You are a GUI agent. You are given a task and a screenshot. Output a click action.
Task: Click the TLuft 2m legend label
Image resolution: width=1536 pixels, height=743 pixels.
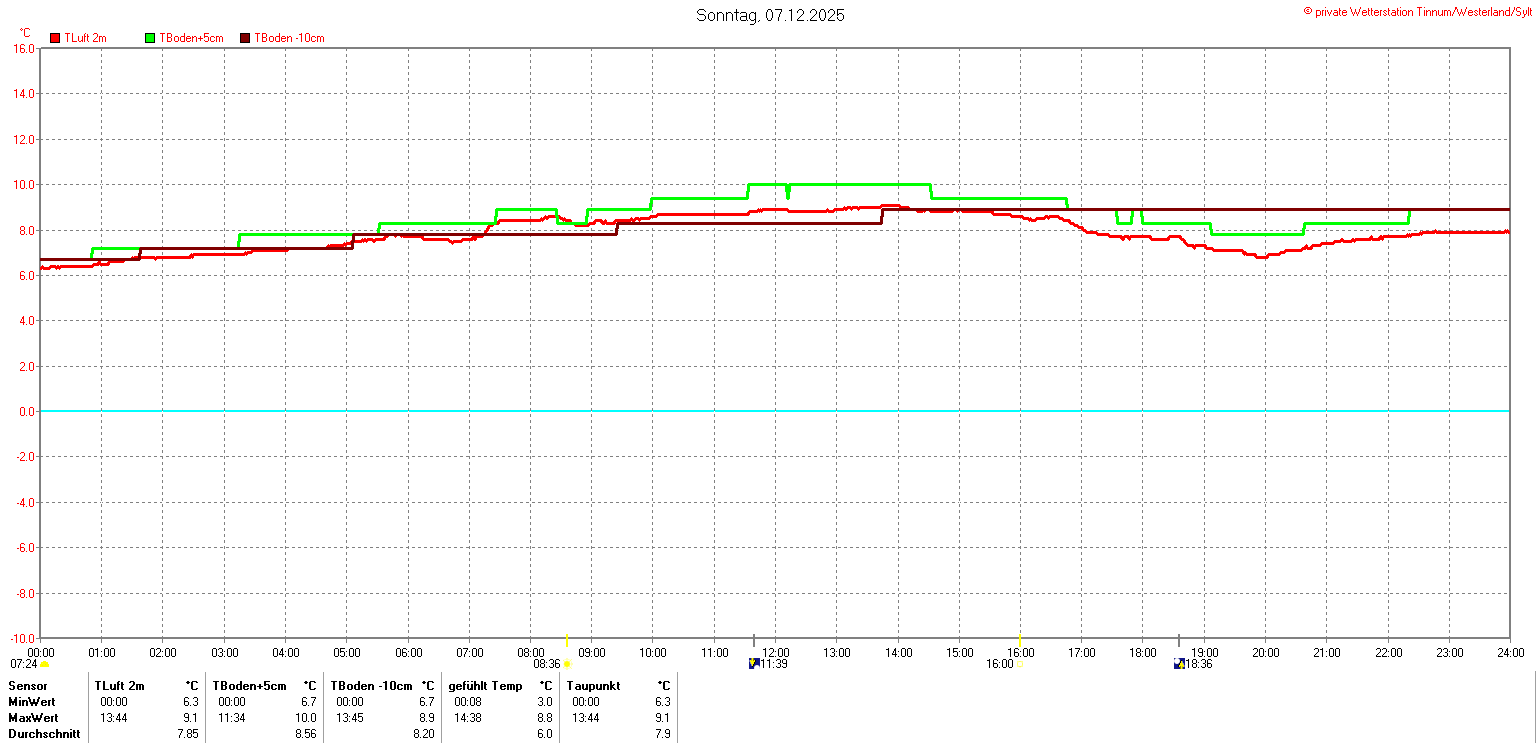click(85, 38)
